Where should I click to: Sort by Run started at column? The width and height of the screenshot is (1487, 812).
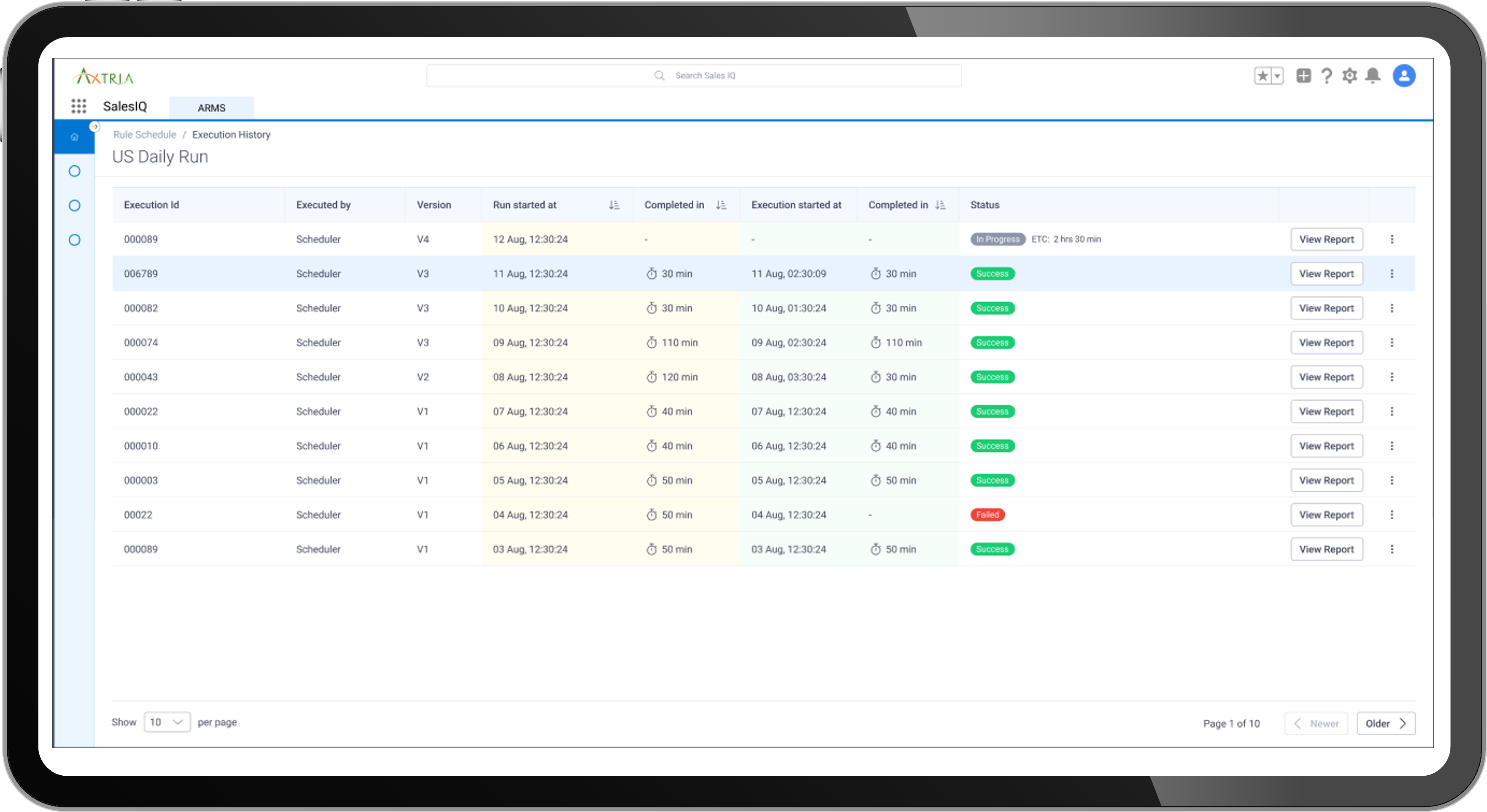(x=614, y=205)
